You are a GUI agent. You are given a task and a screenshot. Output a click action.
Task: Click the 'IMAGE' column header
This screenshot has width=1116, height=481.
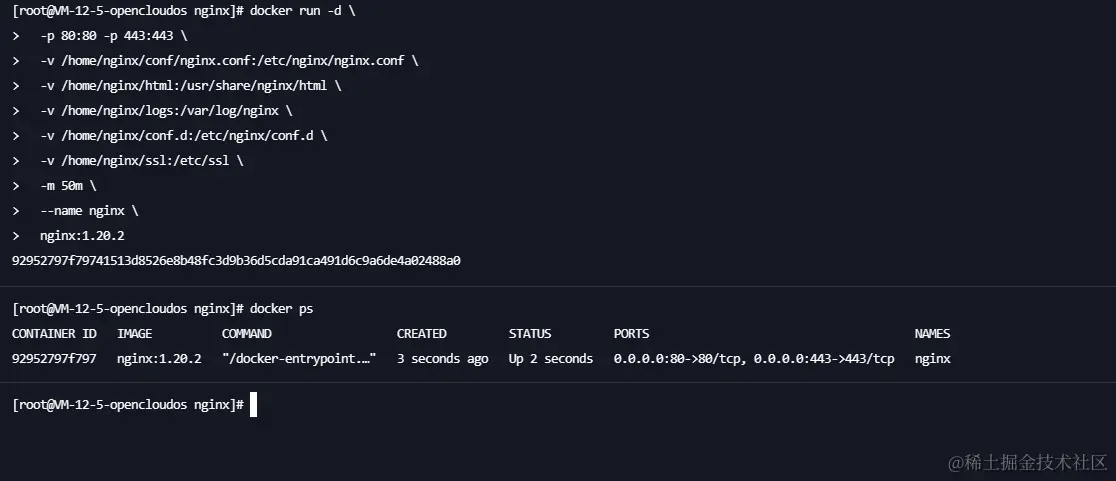135,334
